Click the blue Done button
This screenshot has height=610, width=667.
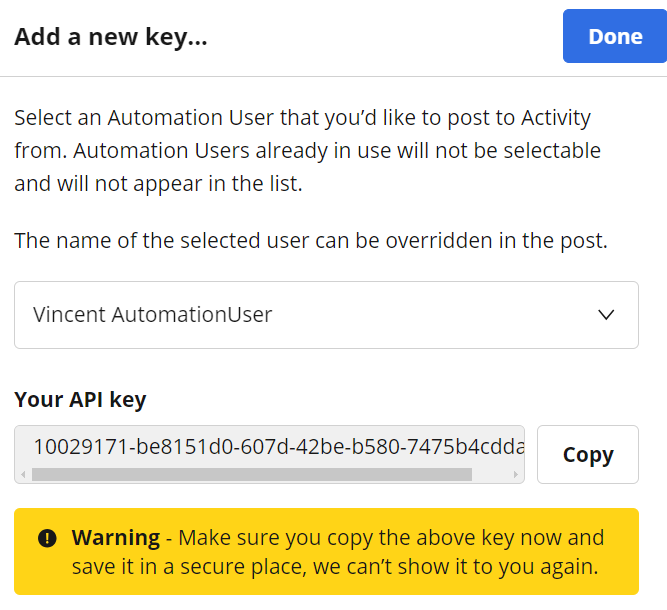(x=615, y=36)
